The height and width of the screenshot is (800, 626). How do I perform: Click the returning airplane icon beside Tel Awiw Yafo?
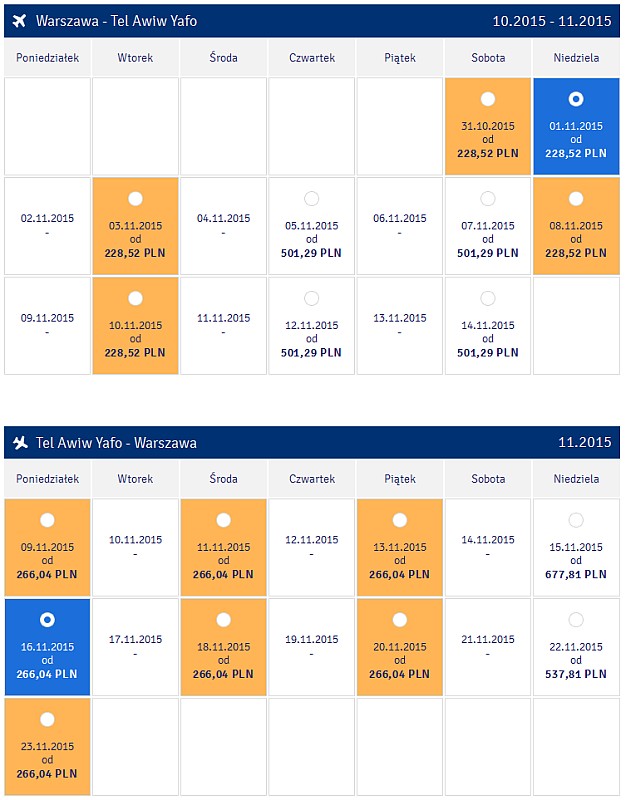tap(20, 442)
